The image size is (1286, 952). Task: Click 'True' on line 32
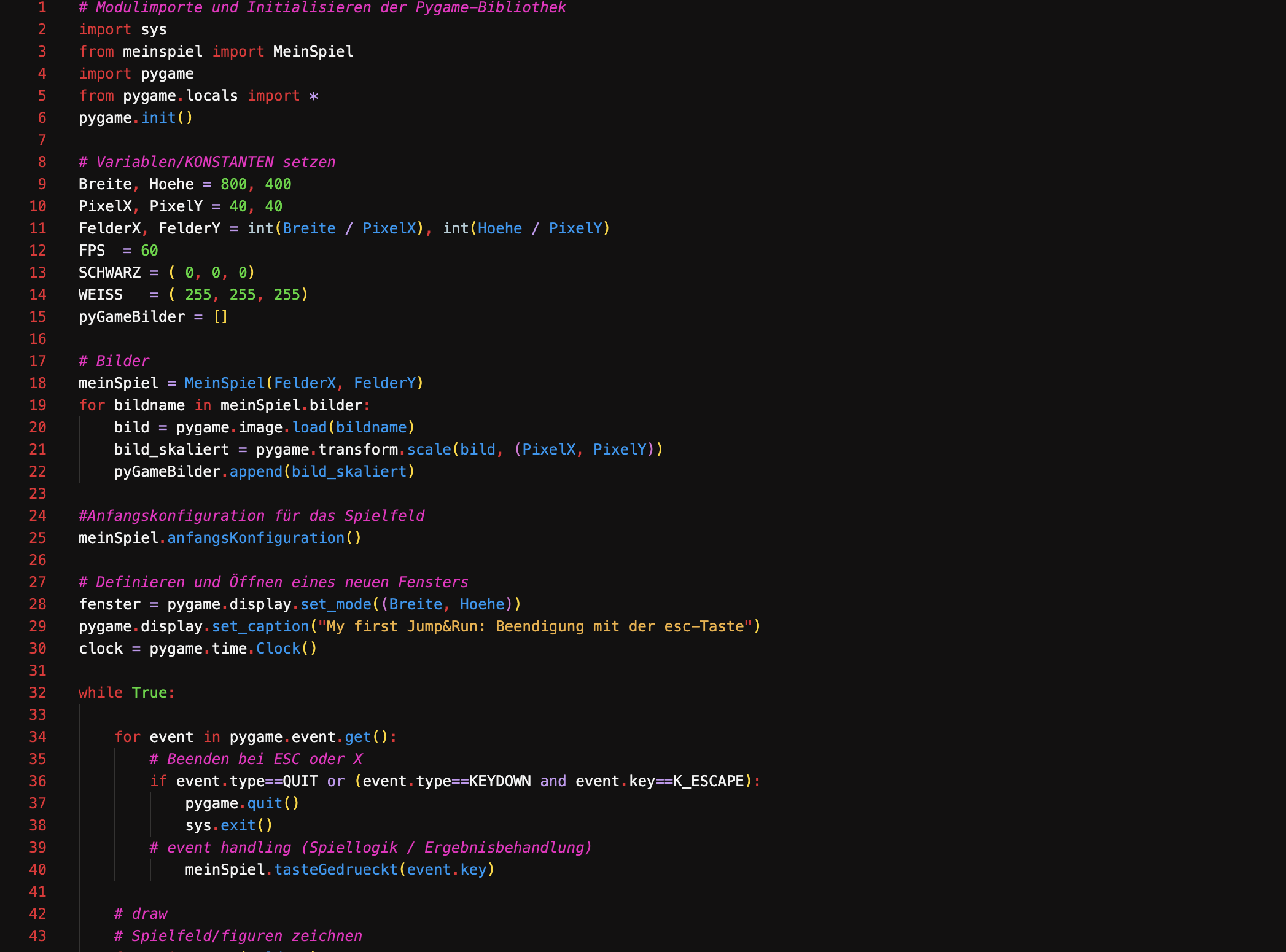coord(149,693)
